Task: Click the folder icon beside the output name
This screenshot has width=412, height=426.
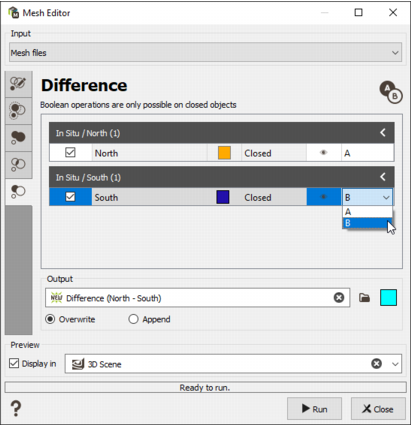Action: click(x=364, y=298)
